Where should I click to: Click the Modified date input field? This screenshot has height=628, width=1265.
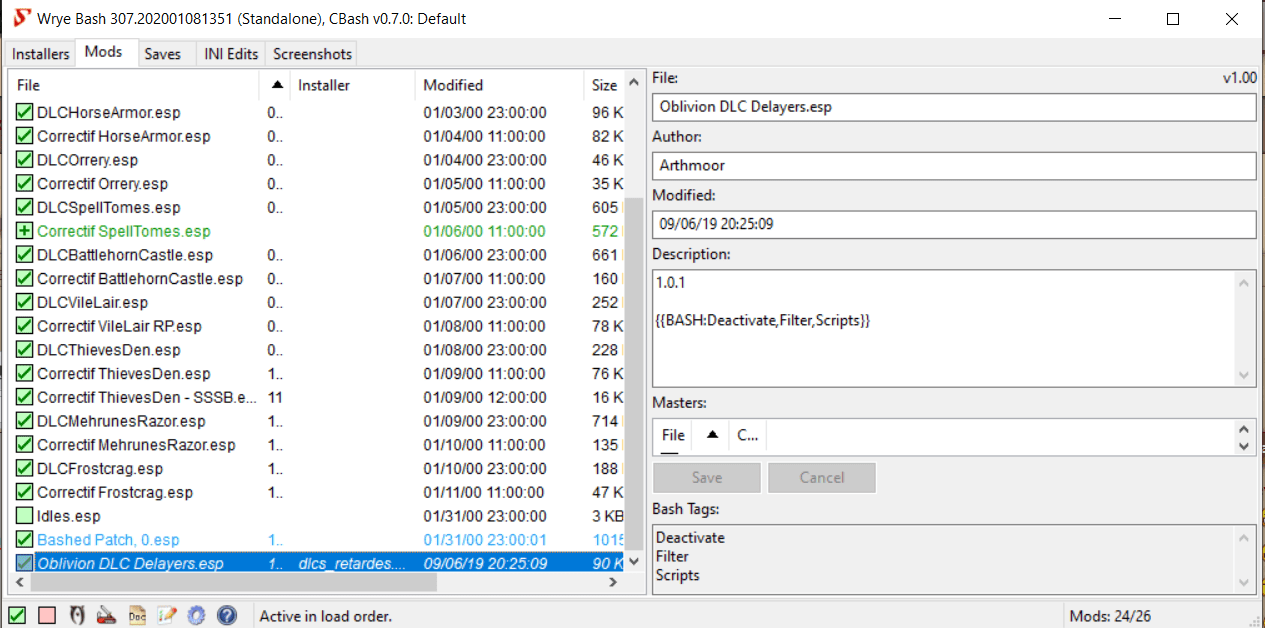(x=954, y=224)
